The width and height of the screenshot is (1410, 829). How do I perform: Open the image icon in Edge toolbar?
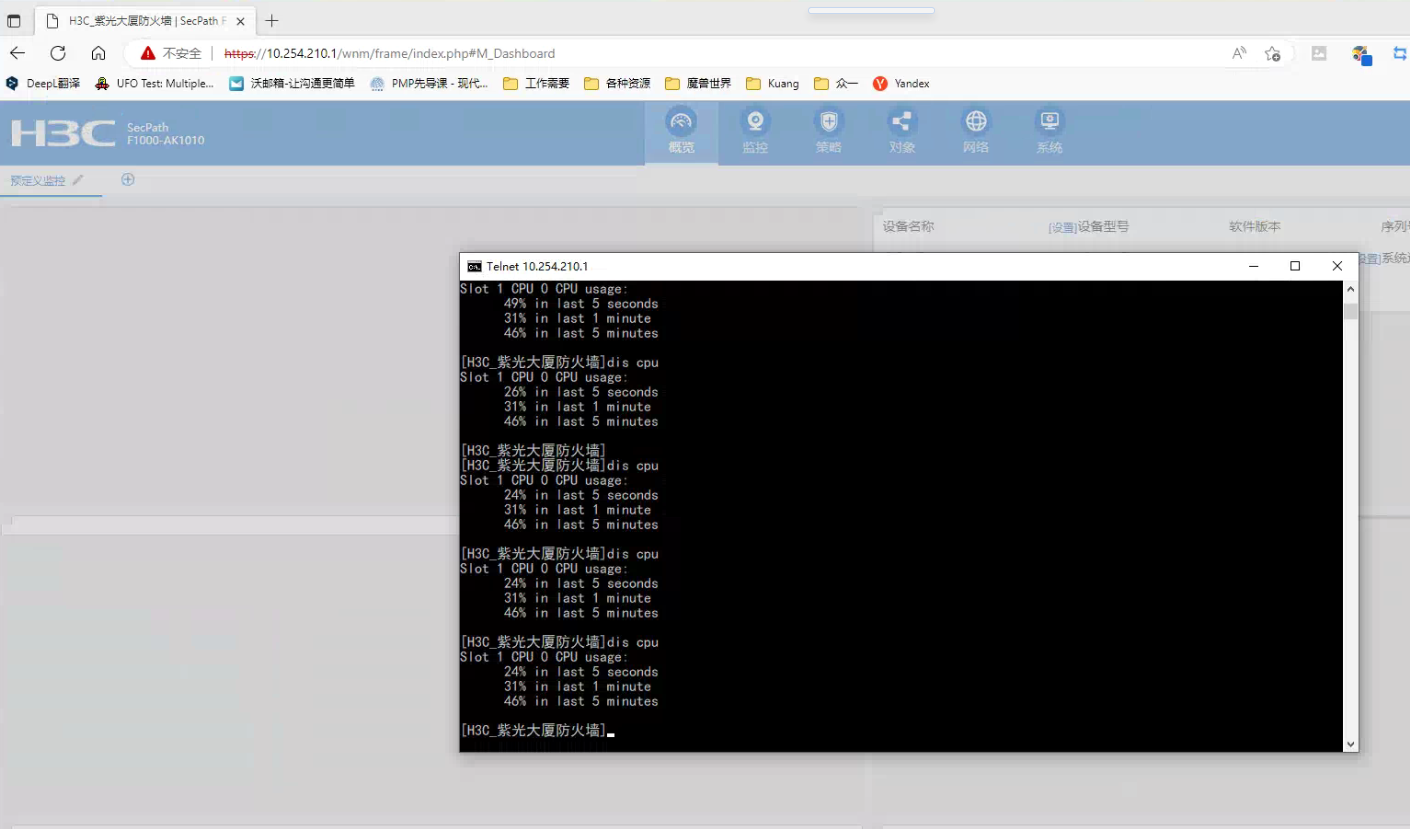click(x=1319, y=53)
